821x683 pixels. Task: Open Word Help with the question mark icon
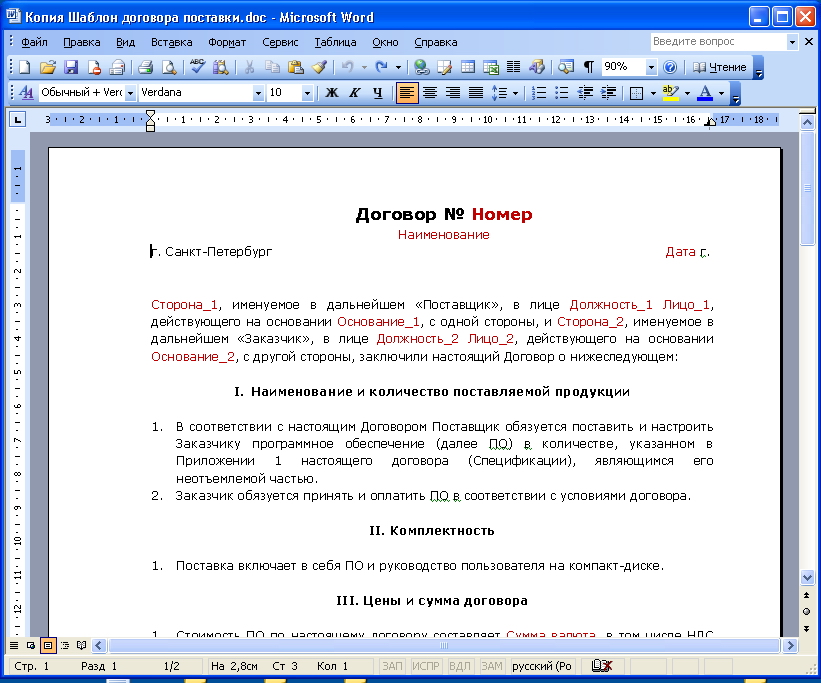pyautogui.click(x=670, y=67)
